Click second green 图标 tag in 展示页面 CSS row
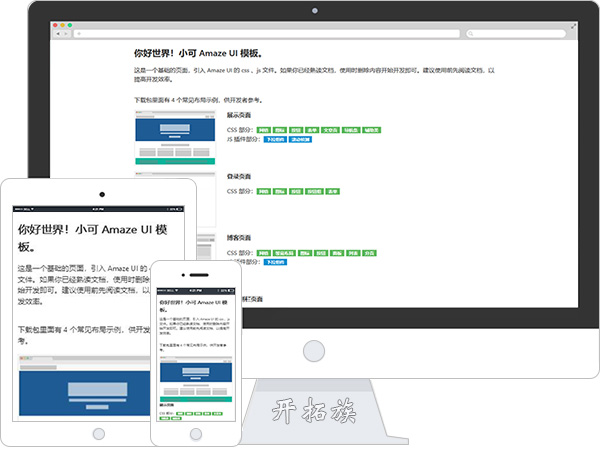The width and height of the screenshot is (600, 450). pyautogui.click(x=280, y=130)
